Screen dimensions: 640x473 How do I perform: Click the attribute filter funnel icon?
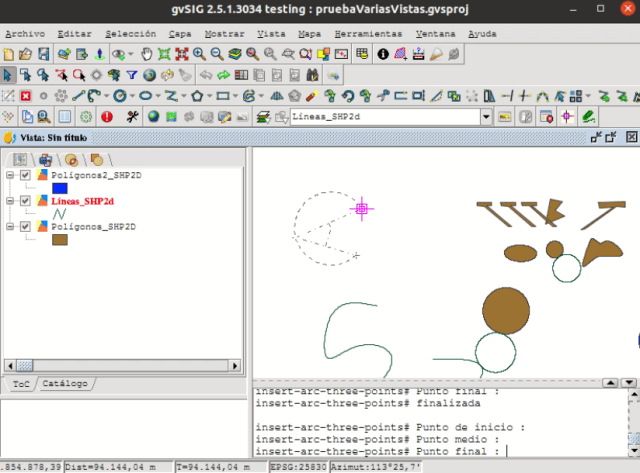pyautogui.click(x=131, y=75)
